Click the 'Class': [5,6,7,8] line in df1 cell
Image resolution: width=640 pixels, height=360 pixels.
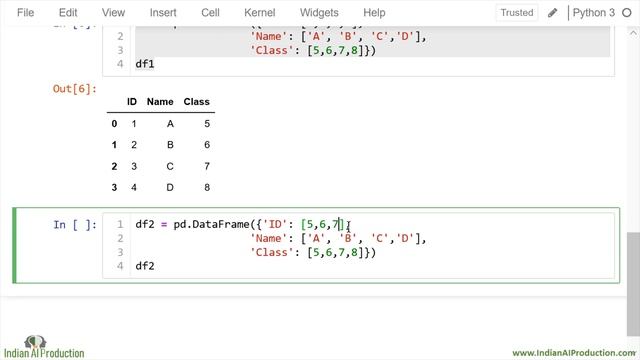[x=313, y=50]
